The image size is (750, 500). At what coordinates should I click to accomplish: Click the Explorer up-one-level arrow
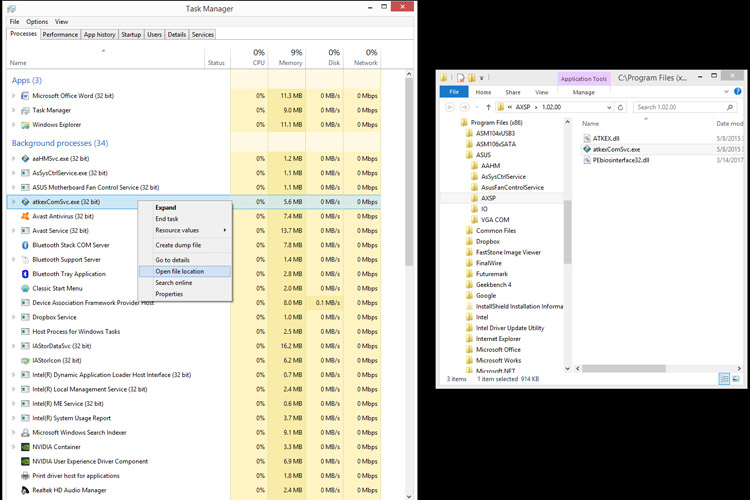488,107
